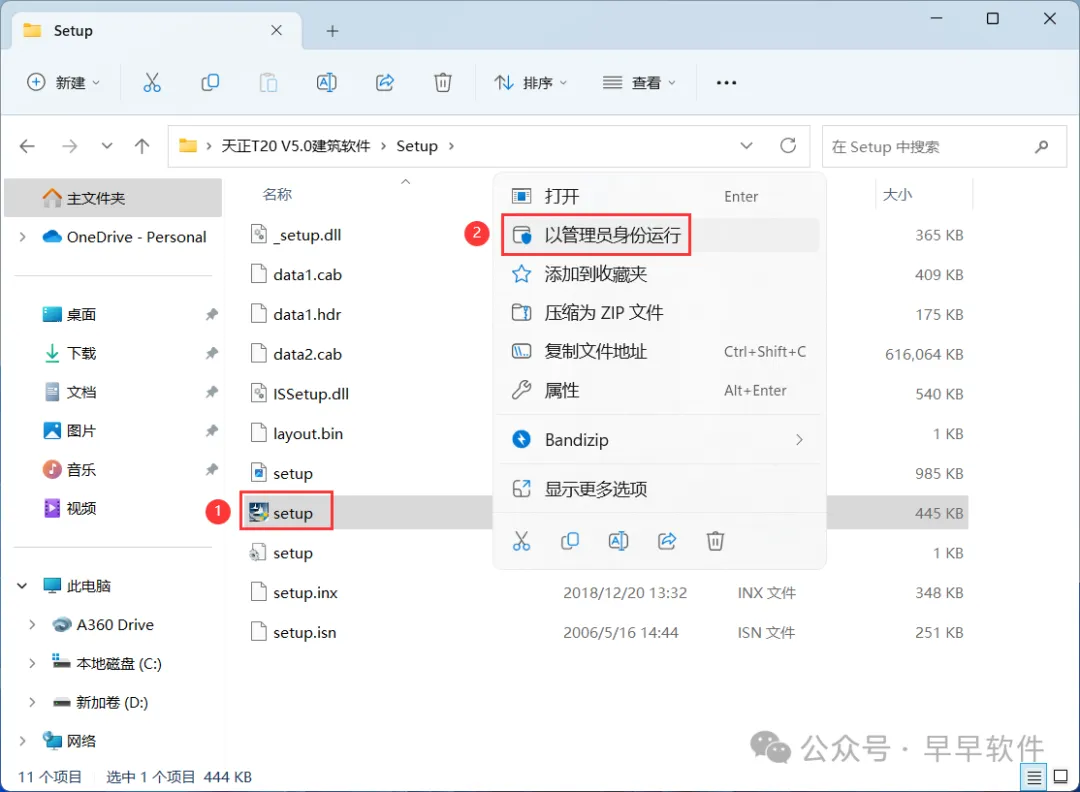Image resolution: width=1080 pixels, height=792 pixels.
Task: Choose Add to favorites (添加到收藏夹)
Action: 659,274
